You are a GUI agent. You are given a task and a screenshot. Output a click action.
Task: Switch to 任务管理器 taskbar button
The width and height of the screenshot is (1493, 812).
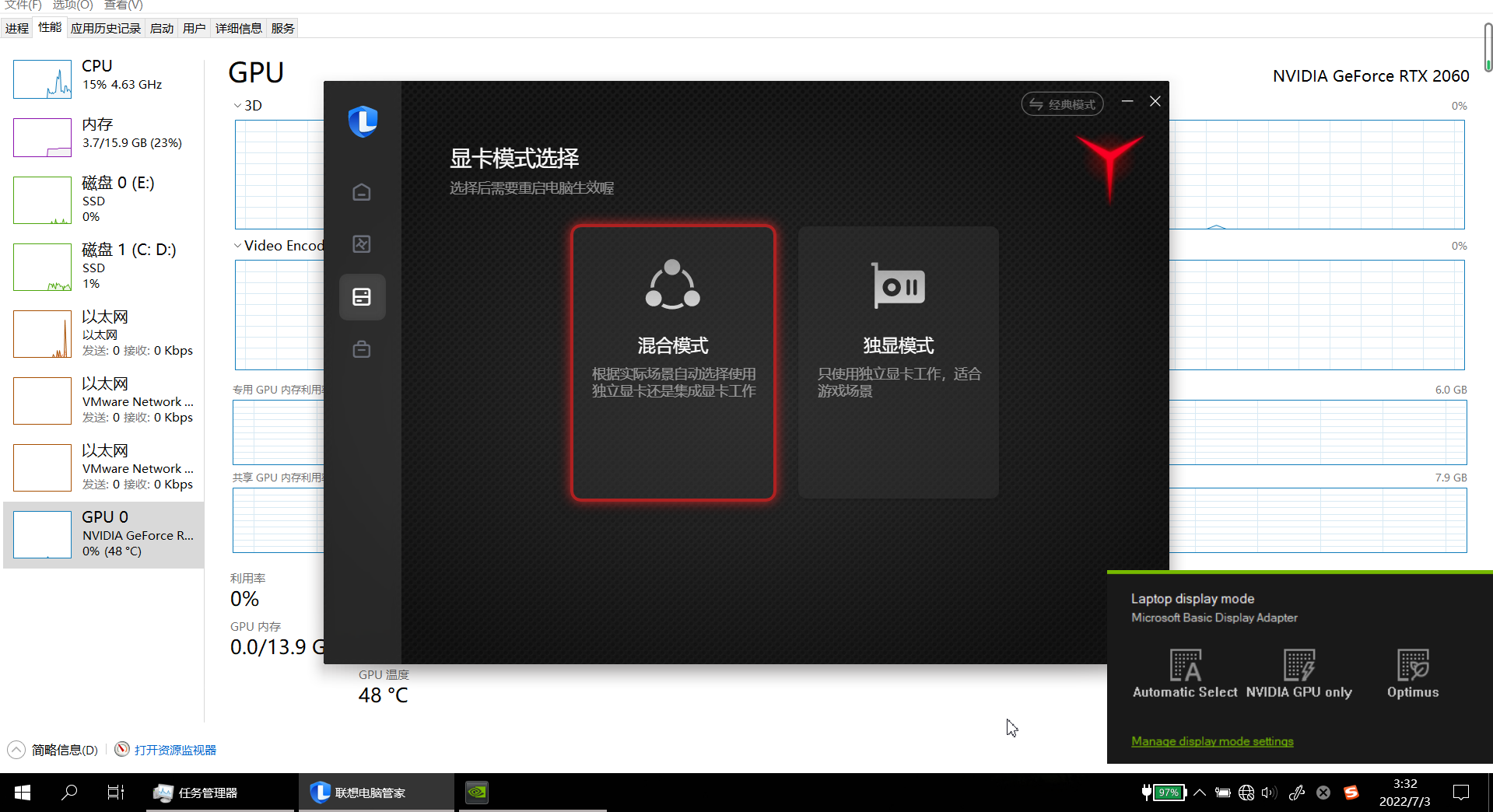tap(220, 793)
